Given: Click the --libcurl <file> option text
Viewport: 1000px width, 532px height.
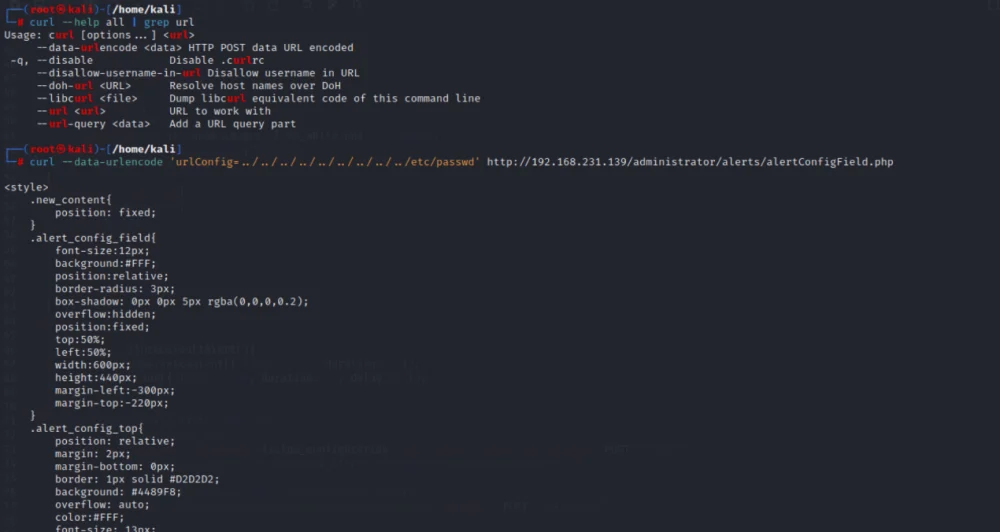Looking at the screenshot, I should click(87, 98).
